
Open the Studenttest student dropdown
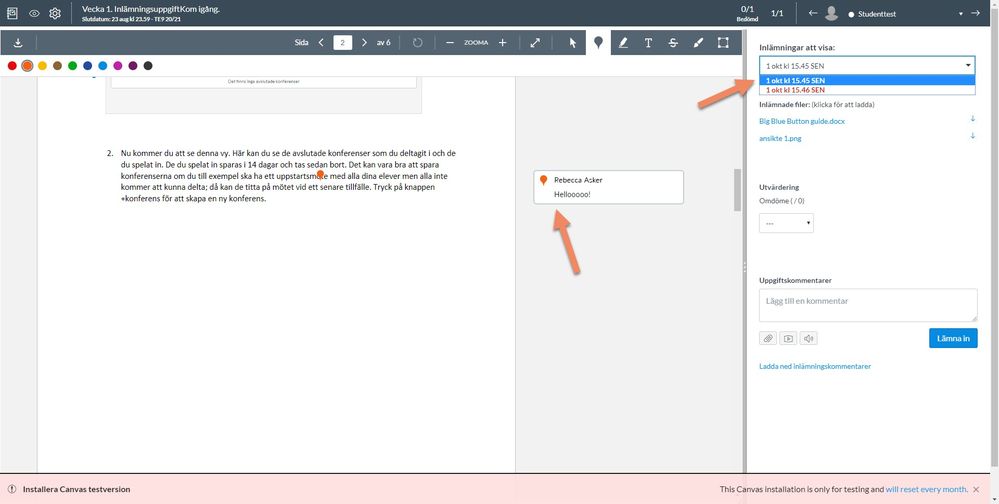tap(905, 13)
